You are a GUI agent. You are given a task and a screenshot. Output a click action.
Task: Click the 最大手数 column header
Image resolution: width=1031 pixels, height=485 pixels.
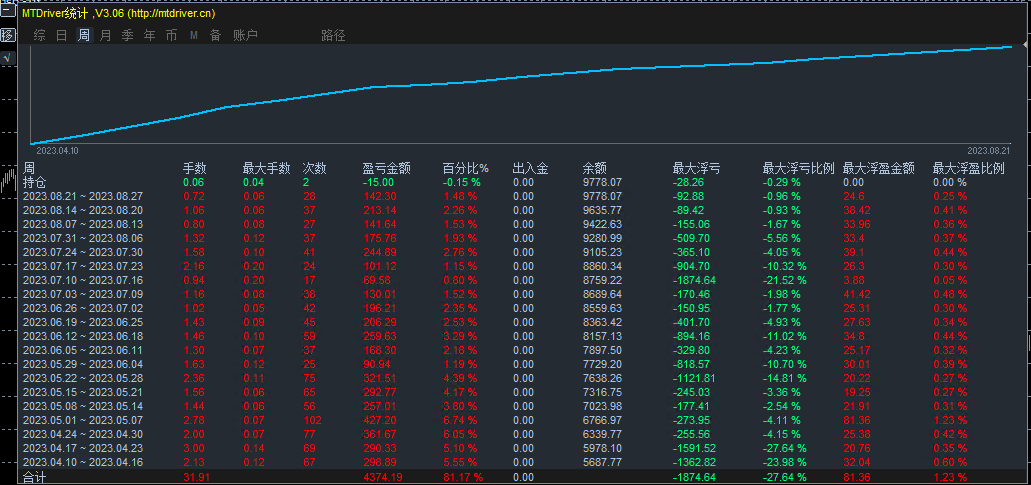click(x=266, y=168)
